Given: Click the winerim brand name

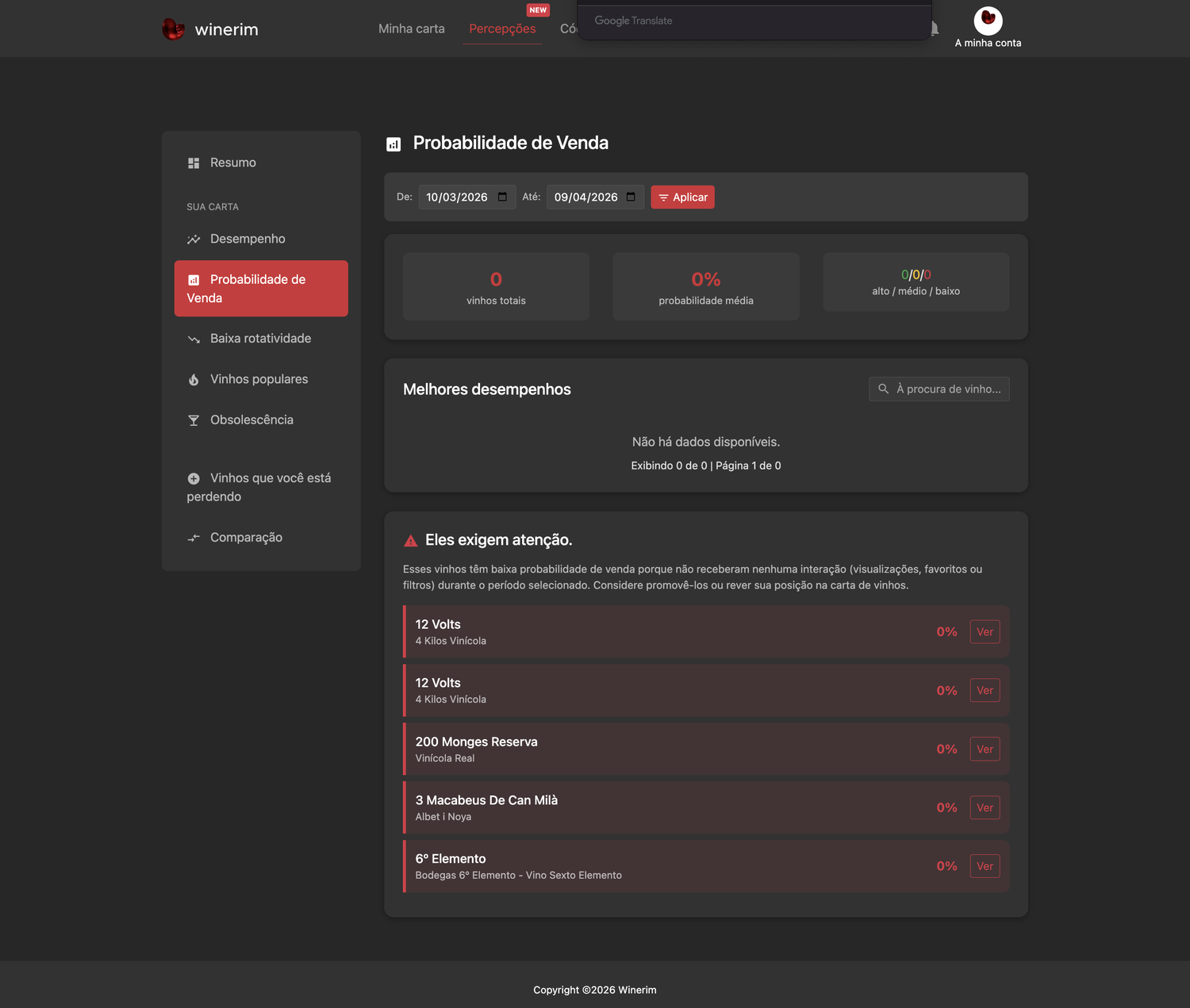Looking at the screenshot, I should (x=227, y=29).
